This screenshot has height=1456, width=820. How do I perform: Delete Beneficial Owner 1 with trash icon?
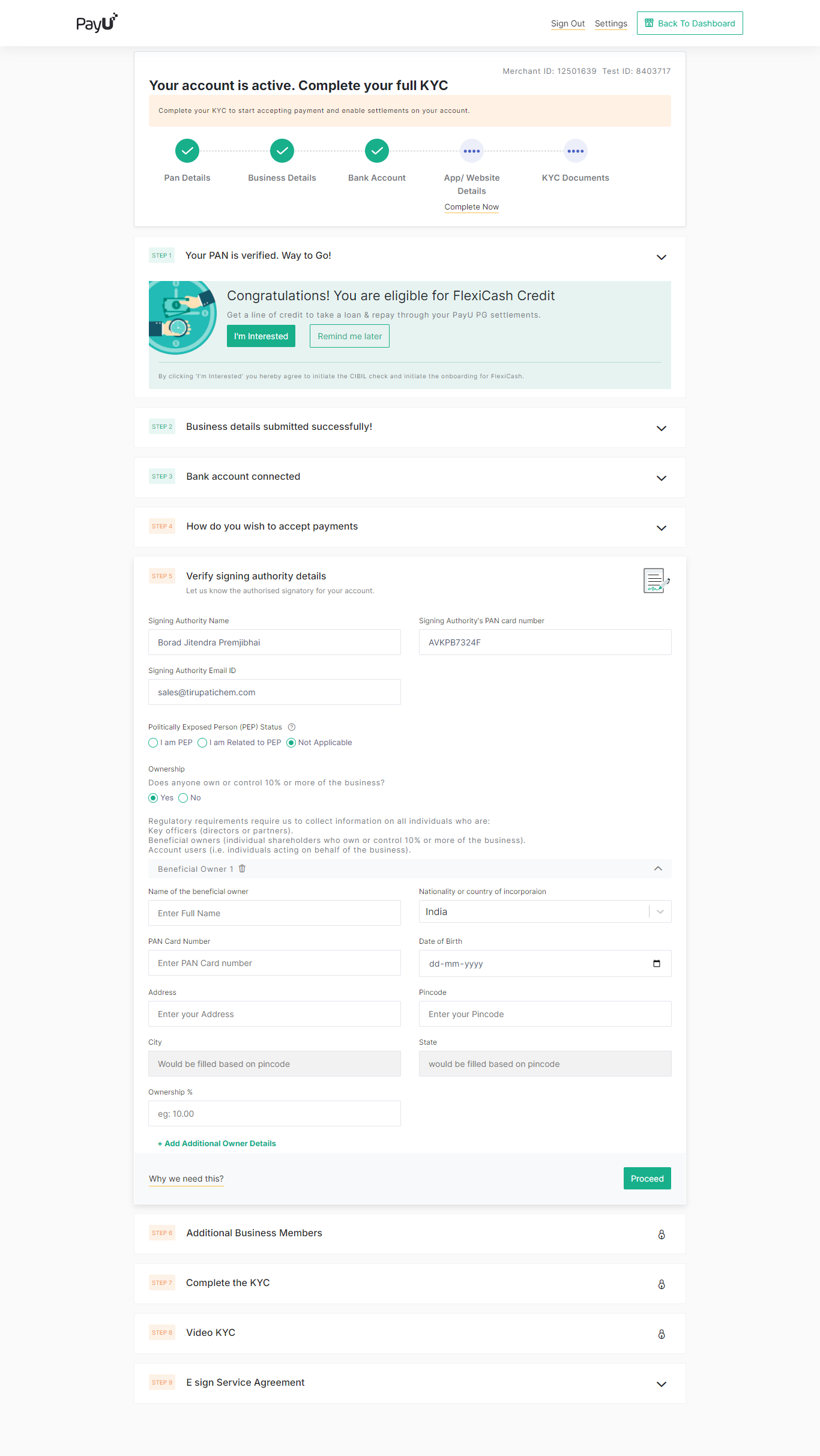pyautogui.click(x=243, y=869)
